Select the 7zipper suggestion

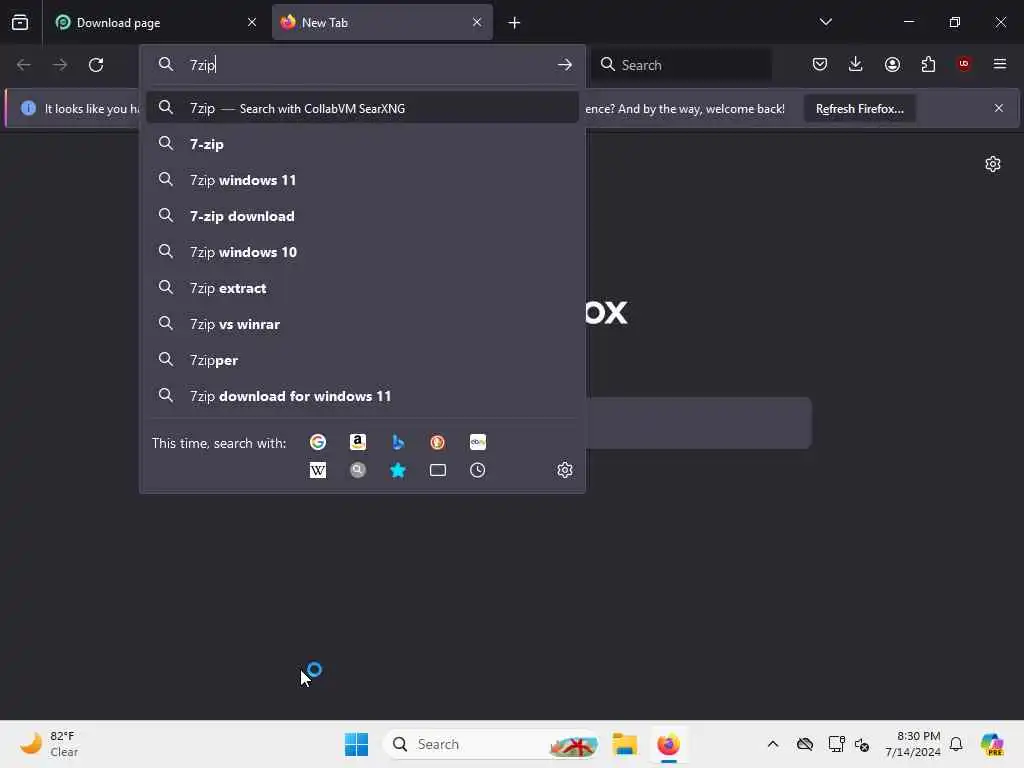362,360
